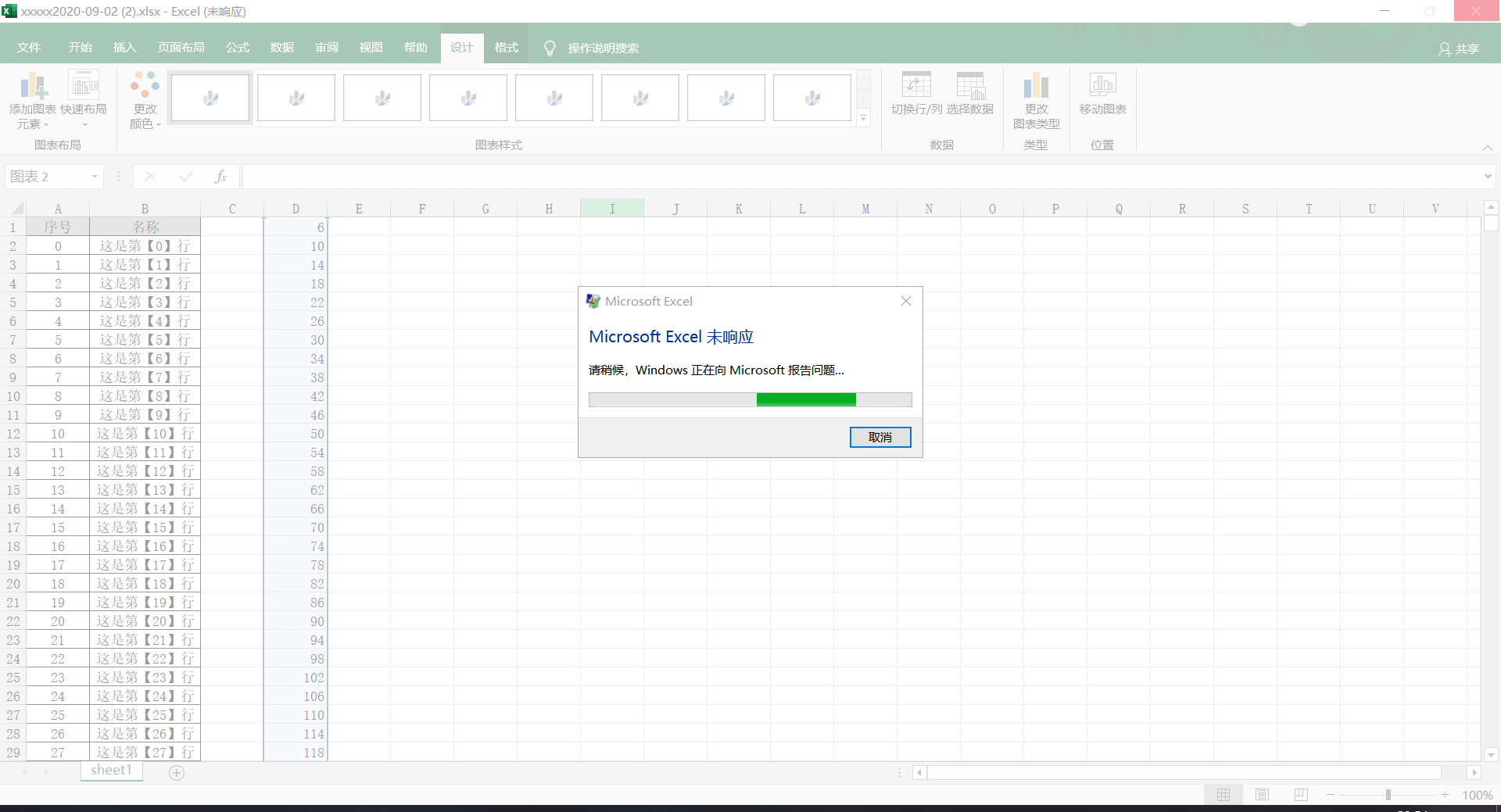1501x812 pixels.
Task: Click the Insert Function fx icon
Action: tap(220, 177)
